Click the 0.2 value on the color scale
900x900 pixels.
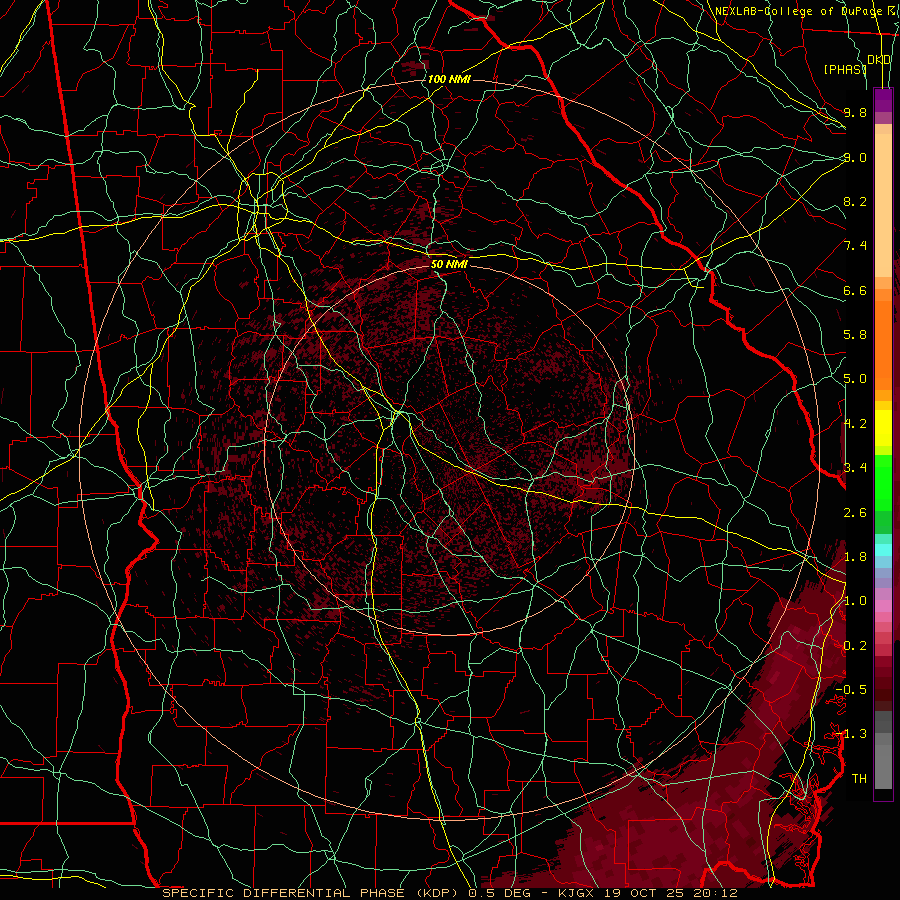855,646
